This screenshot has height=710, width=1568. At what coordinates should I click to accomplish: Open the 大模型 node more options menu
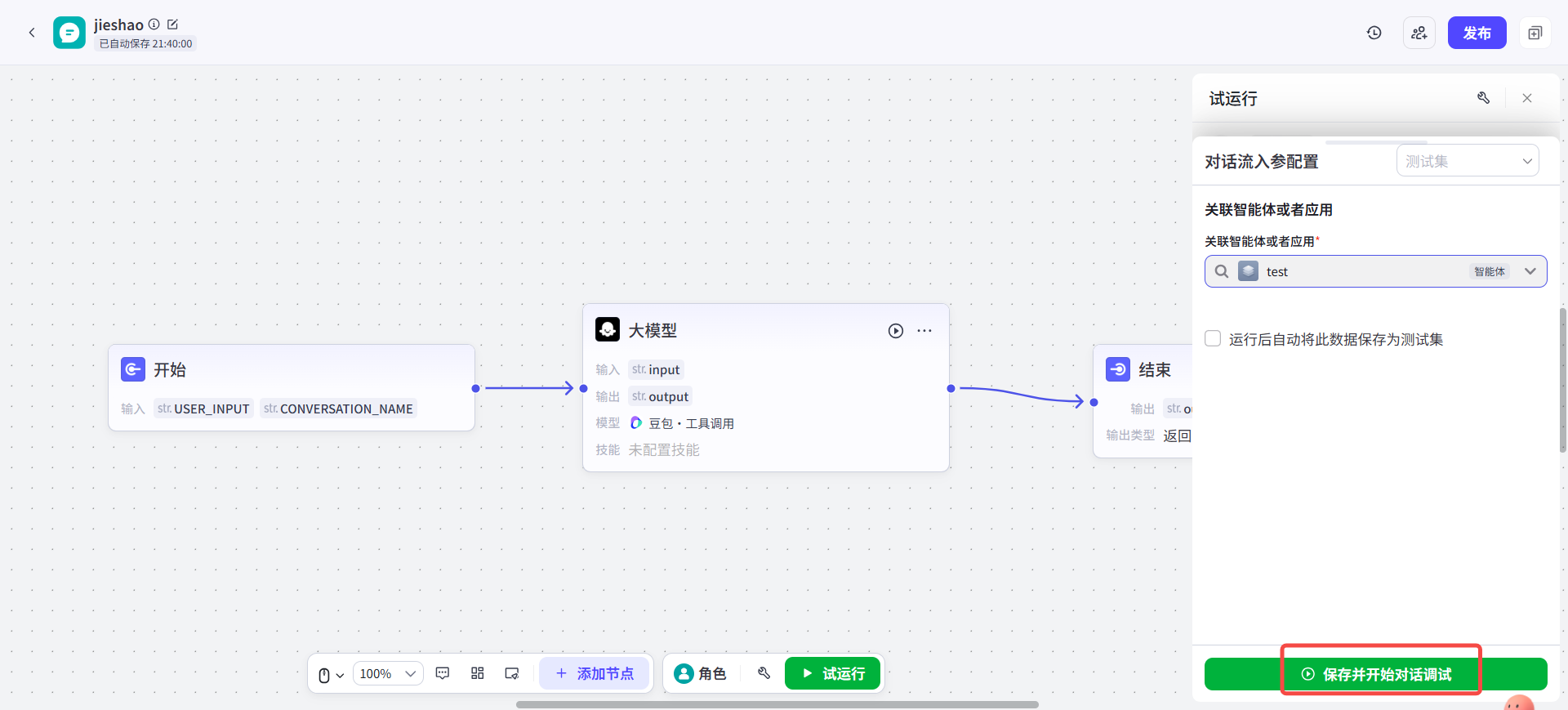pyautogui.click(x=924, y=331)
